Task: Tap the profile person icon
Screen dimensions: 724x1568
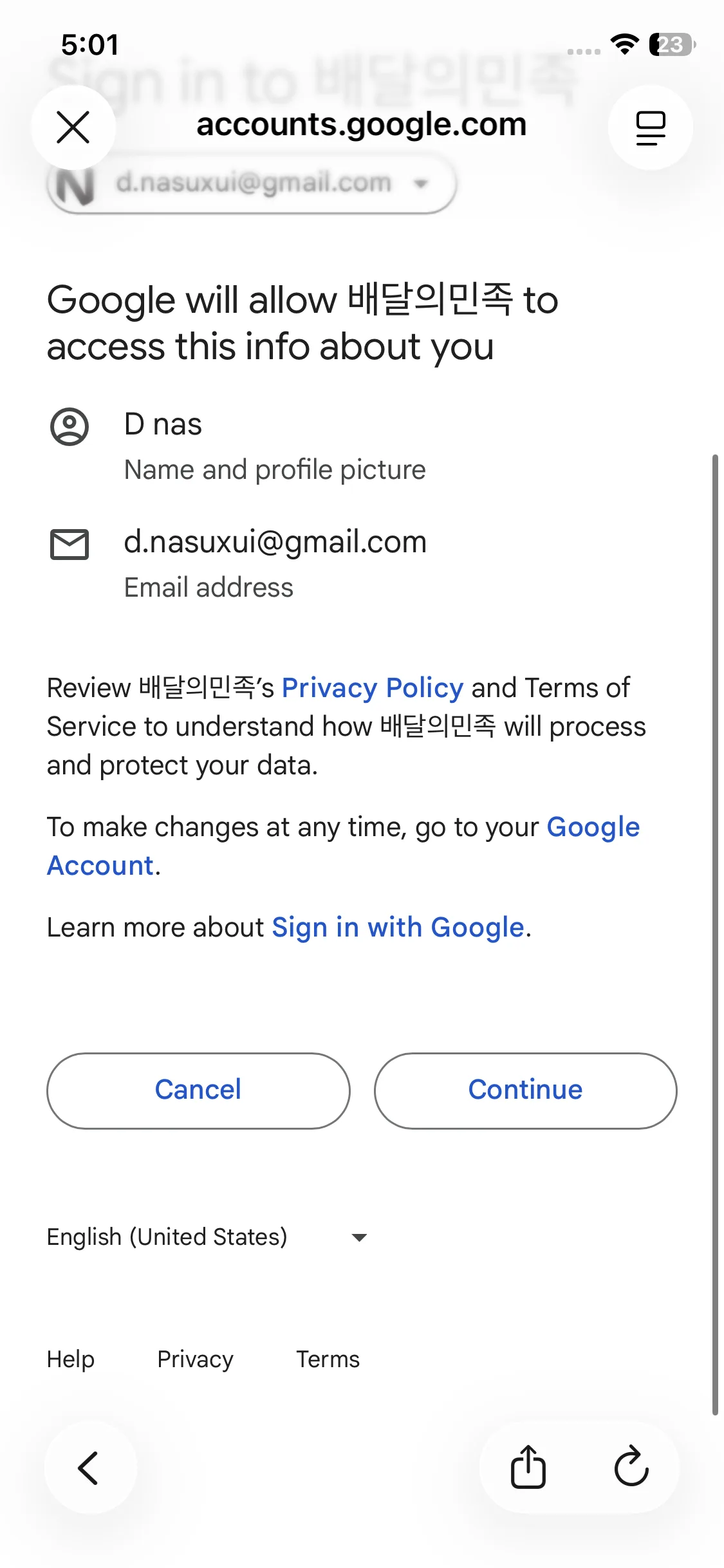Action: pos(70,426)
